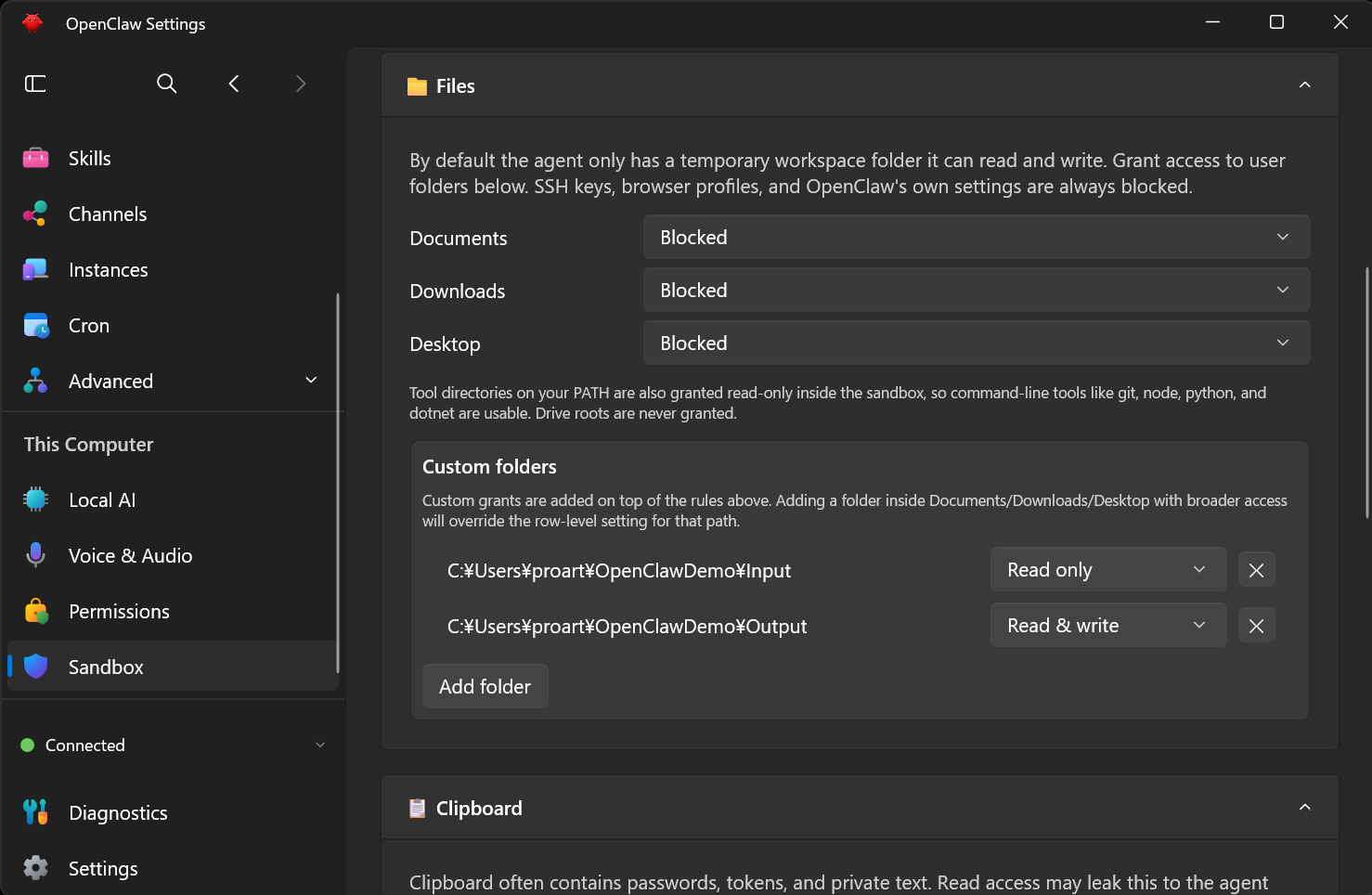
Task: Click the sidebar vertical scrollbar
Action: (x=338, y=483)
